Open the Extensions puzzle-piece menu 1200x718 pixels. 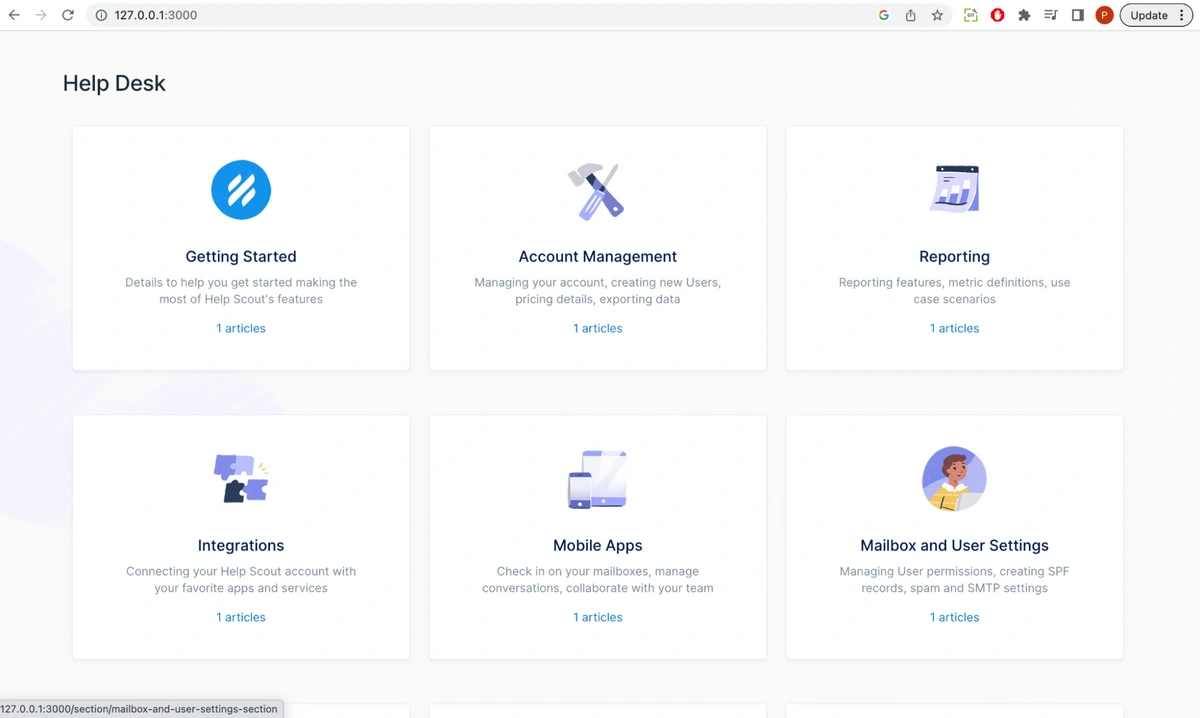tap(1024, 15)
